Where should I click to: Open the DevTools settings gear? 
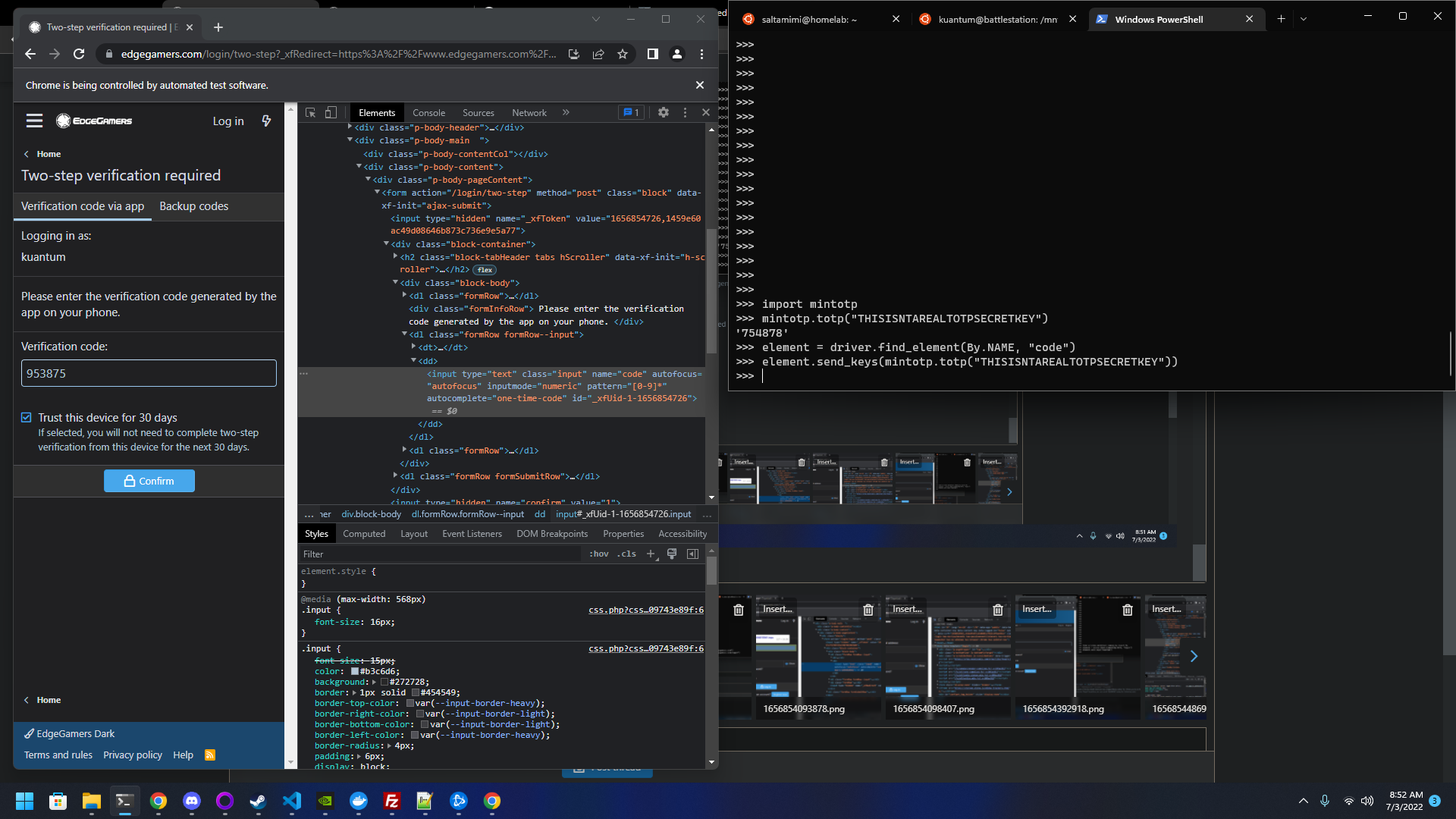point(664,112)
